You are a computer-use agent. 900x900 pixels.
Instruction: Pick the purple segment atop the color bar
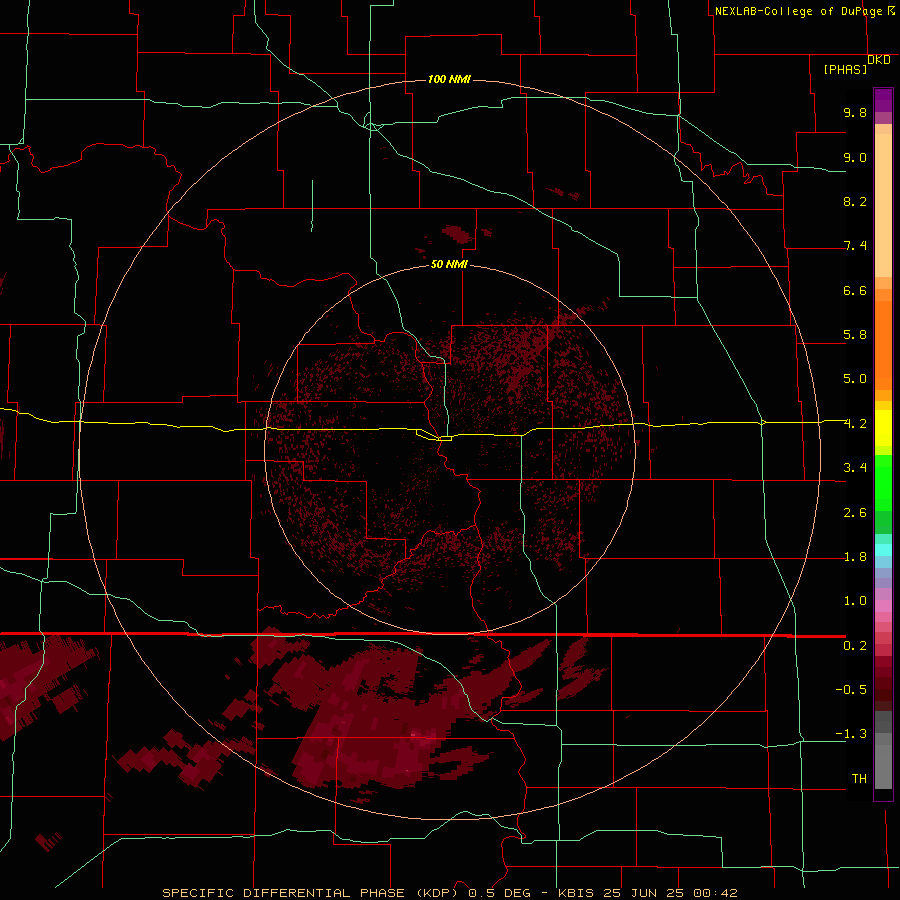(883, 100)
